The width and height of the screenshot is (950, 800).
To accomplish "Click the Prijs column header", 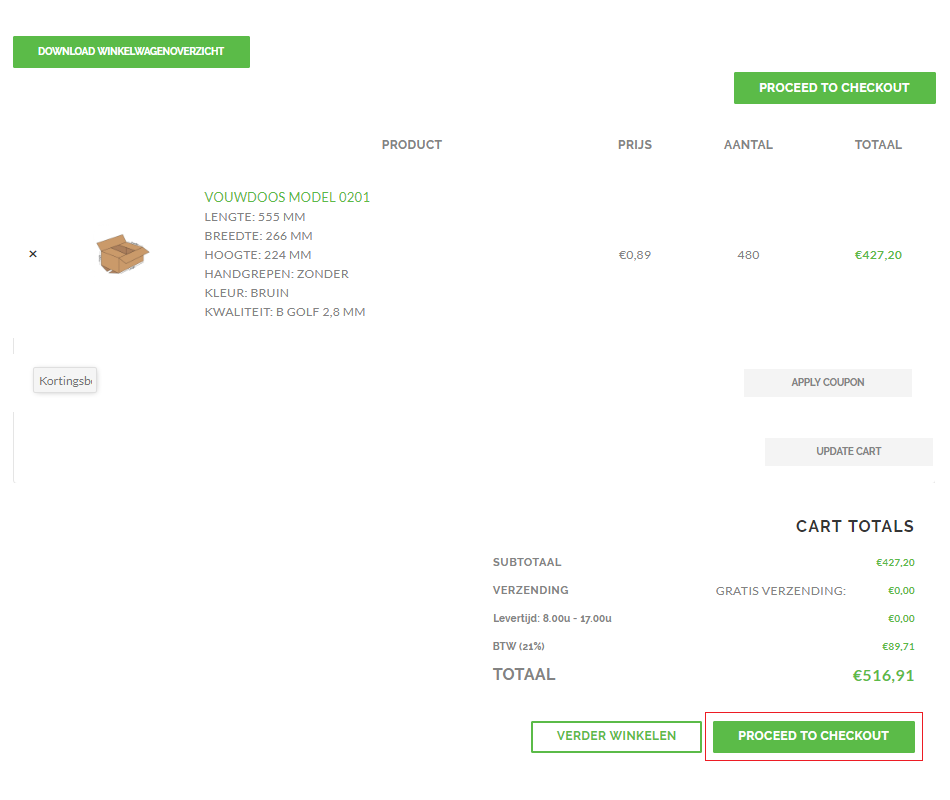I will click(634, 145).
